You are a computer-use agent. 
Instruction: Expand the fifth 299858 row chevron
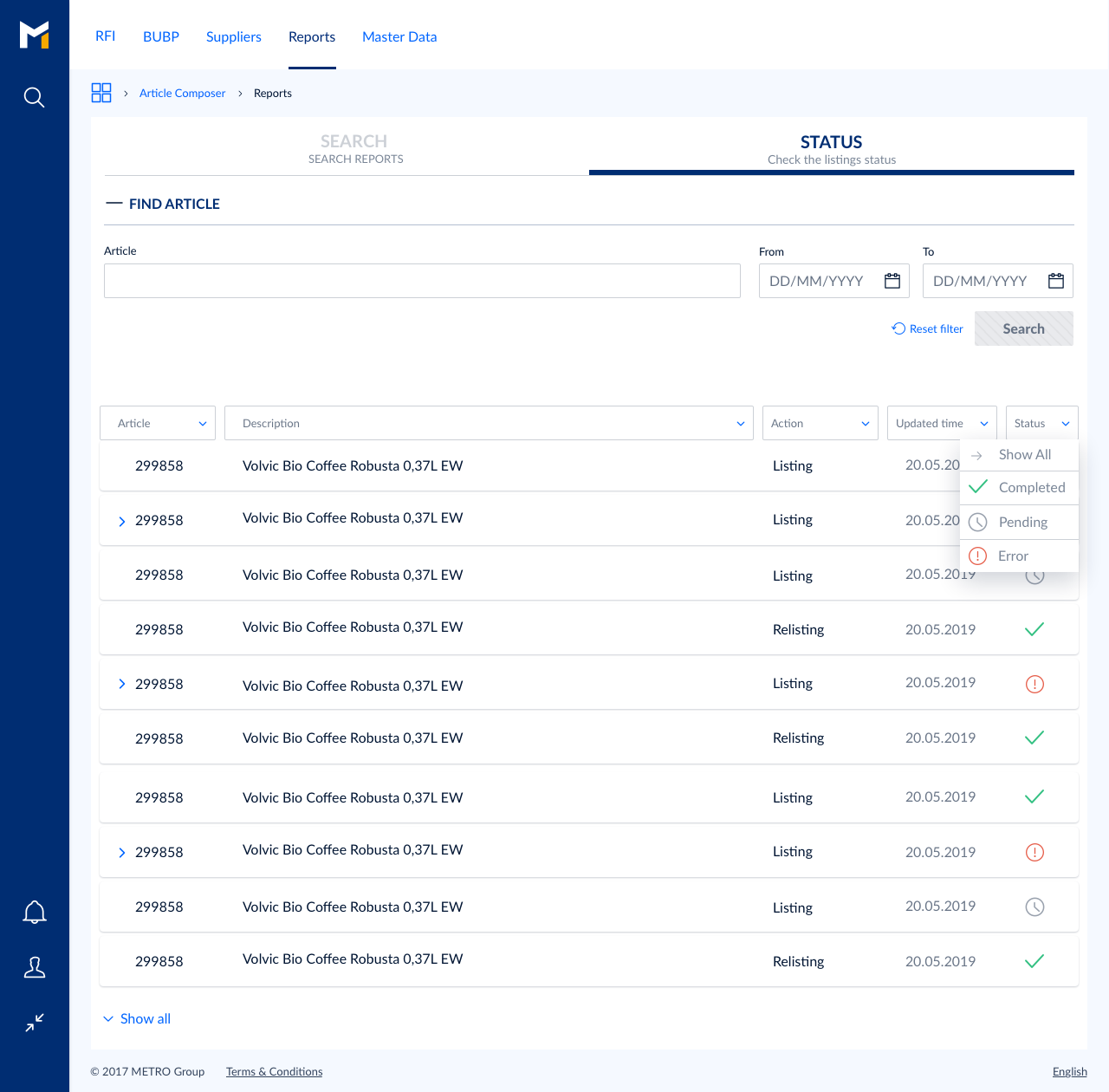121,684
